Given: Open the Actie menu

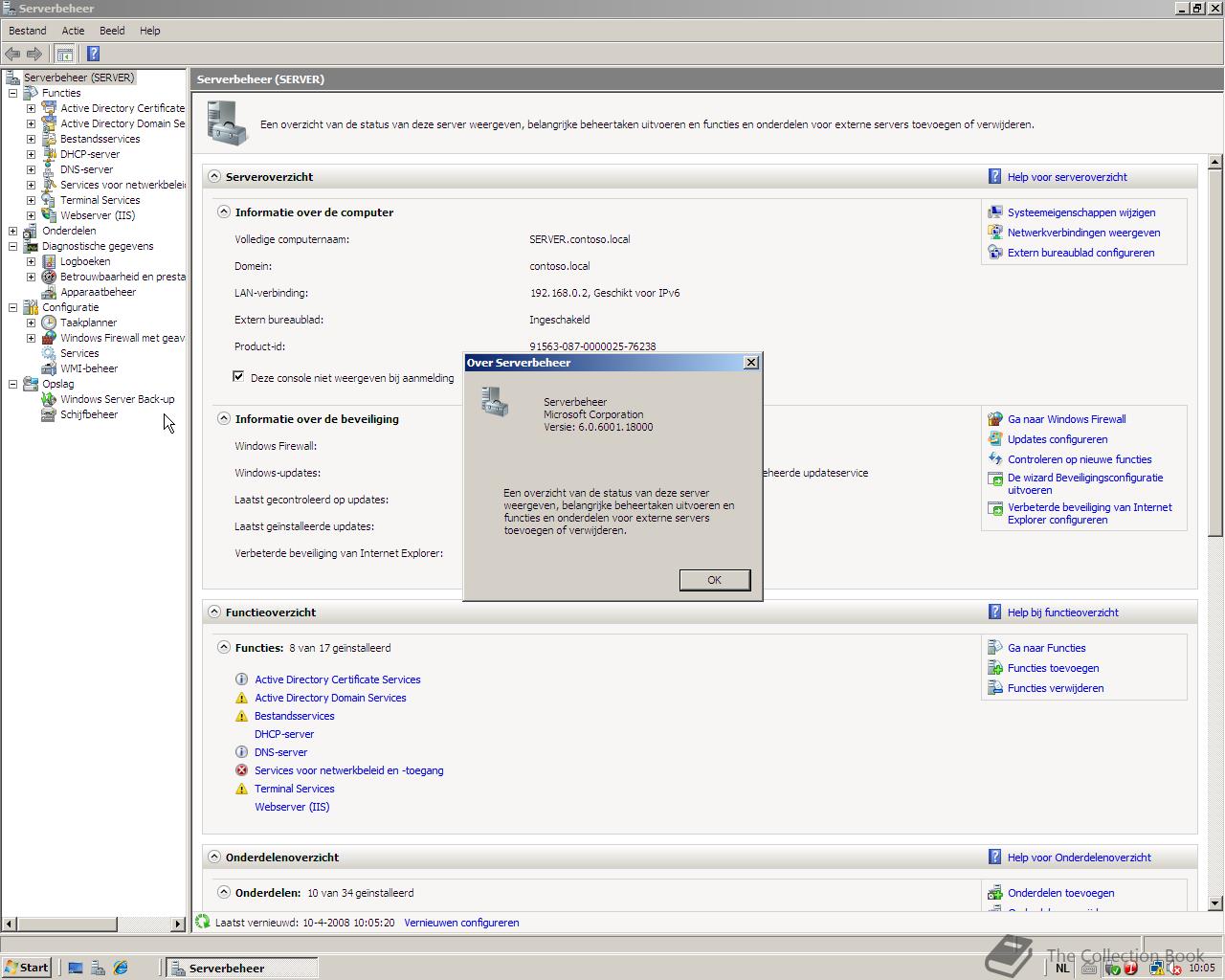Looking at the screenshot, I should pos(74,31).
